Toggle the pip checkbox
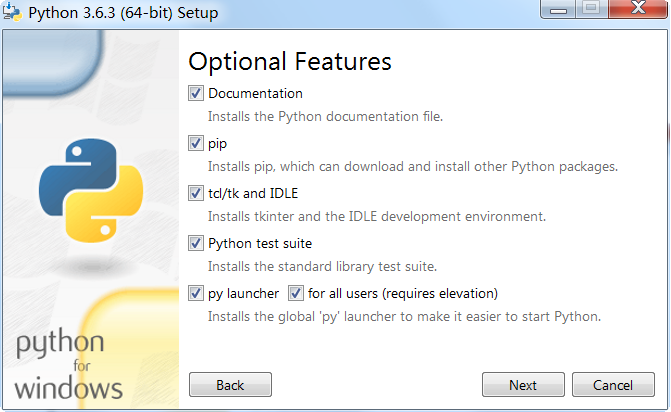 [196, 143]
